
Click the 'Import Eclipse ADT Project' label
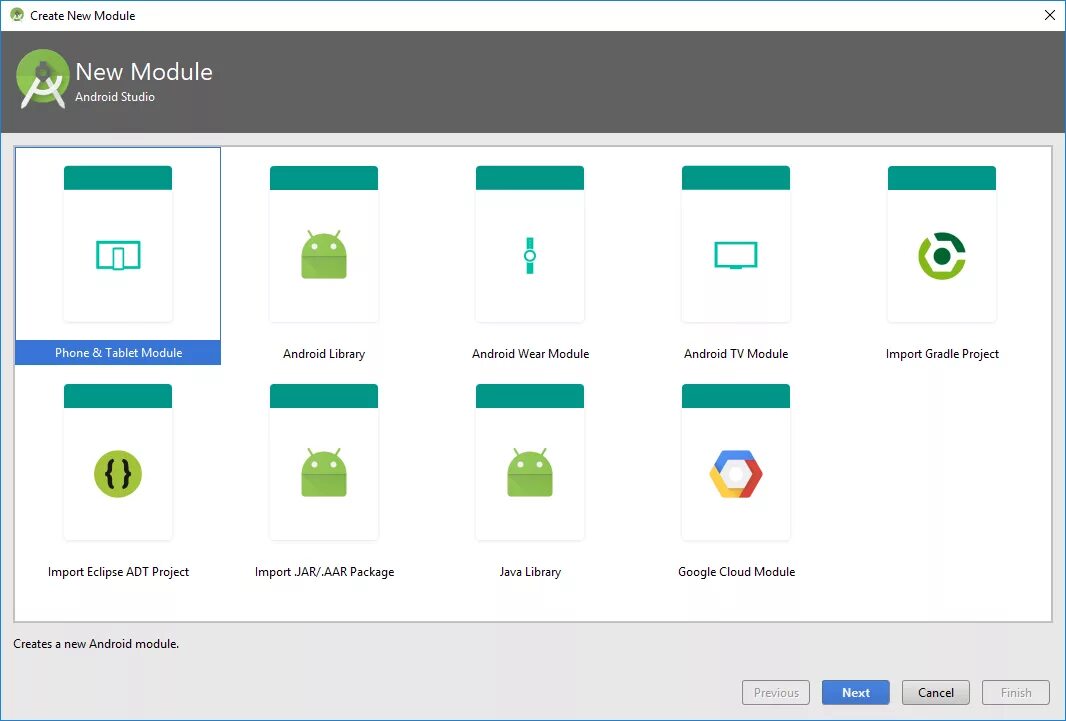pos(118,571)
